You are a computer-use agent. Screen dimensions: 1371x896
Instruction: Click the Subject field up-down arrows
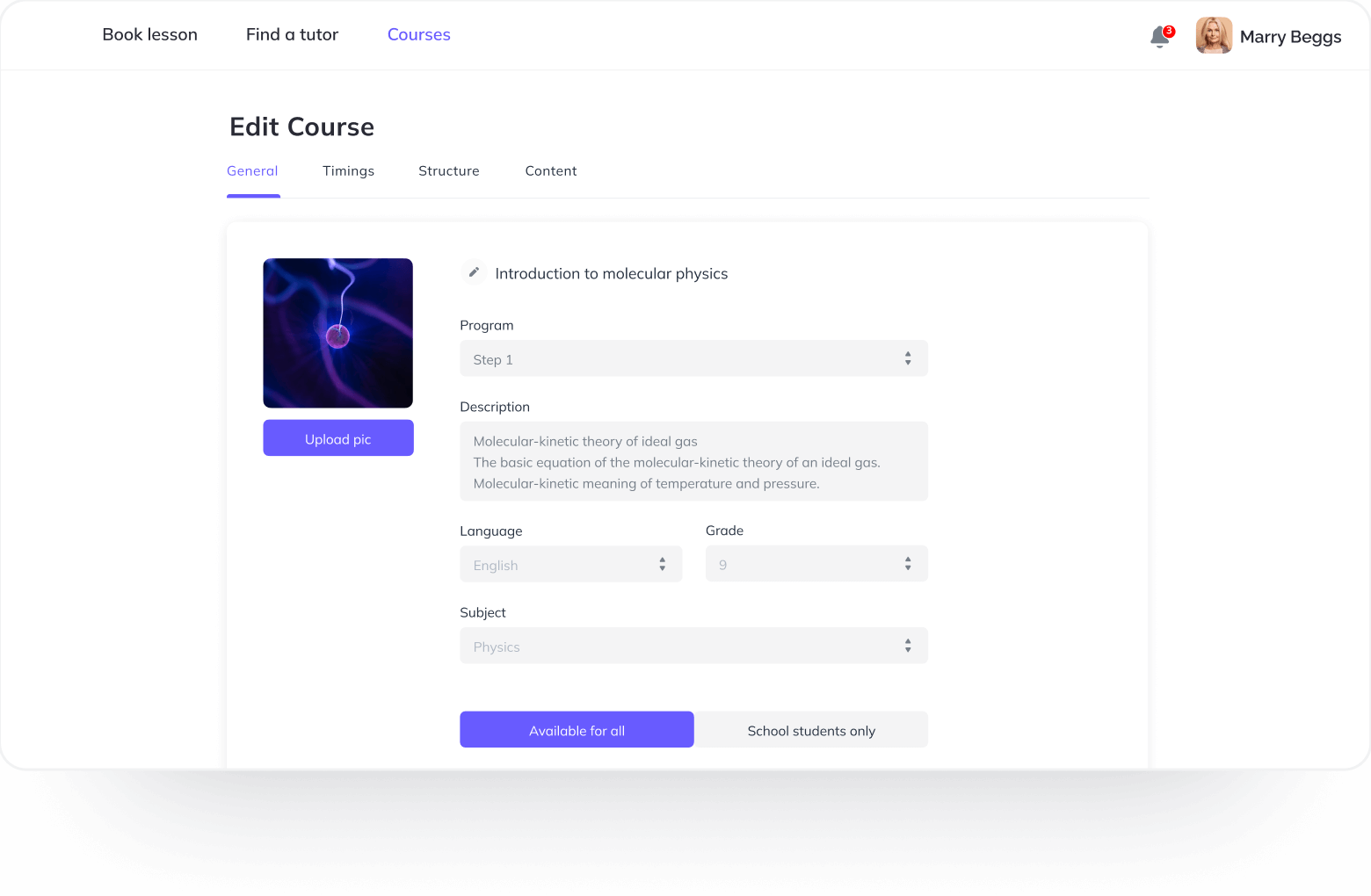908,646
